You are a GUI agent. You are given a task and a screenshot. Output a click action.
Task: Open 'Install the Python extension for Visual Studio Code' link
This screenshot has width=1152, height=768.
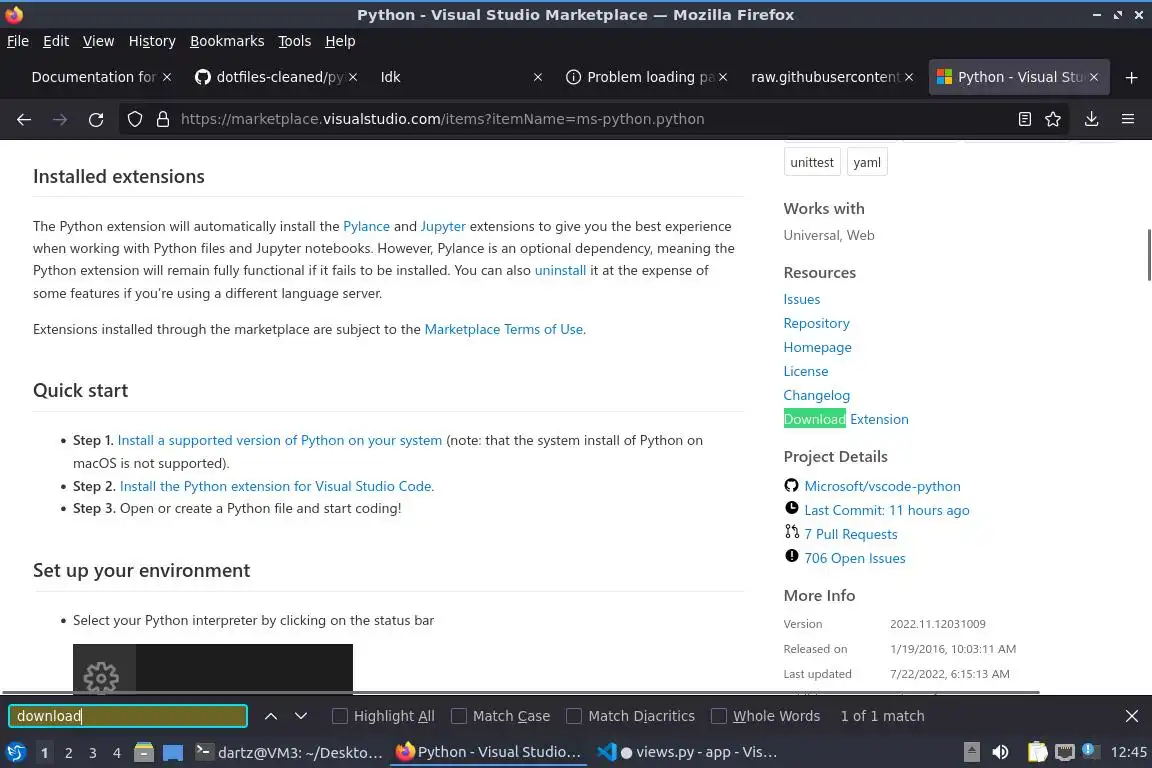point(277,486)
